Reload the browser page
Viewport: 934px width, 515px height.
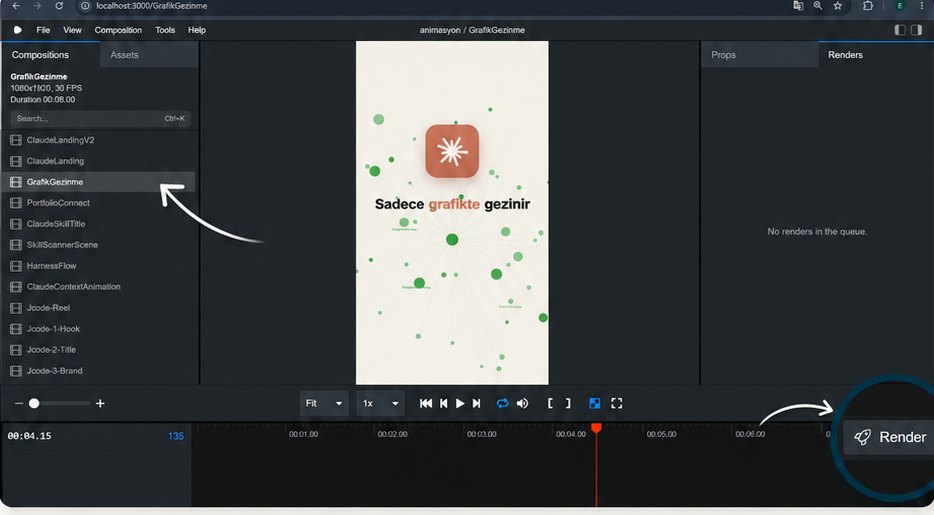[x=59, y=5]
